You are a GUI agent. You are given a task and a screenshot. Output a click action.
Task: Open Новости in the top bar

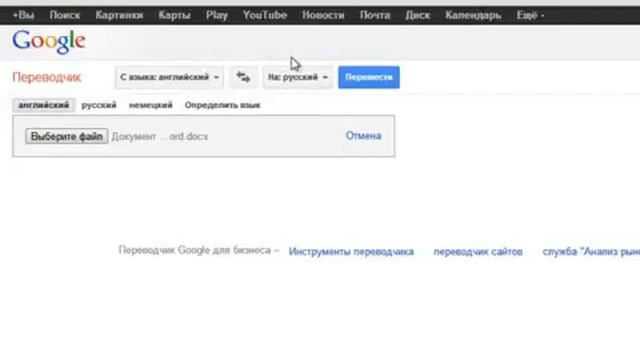[323, 16]
